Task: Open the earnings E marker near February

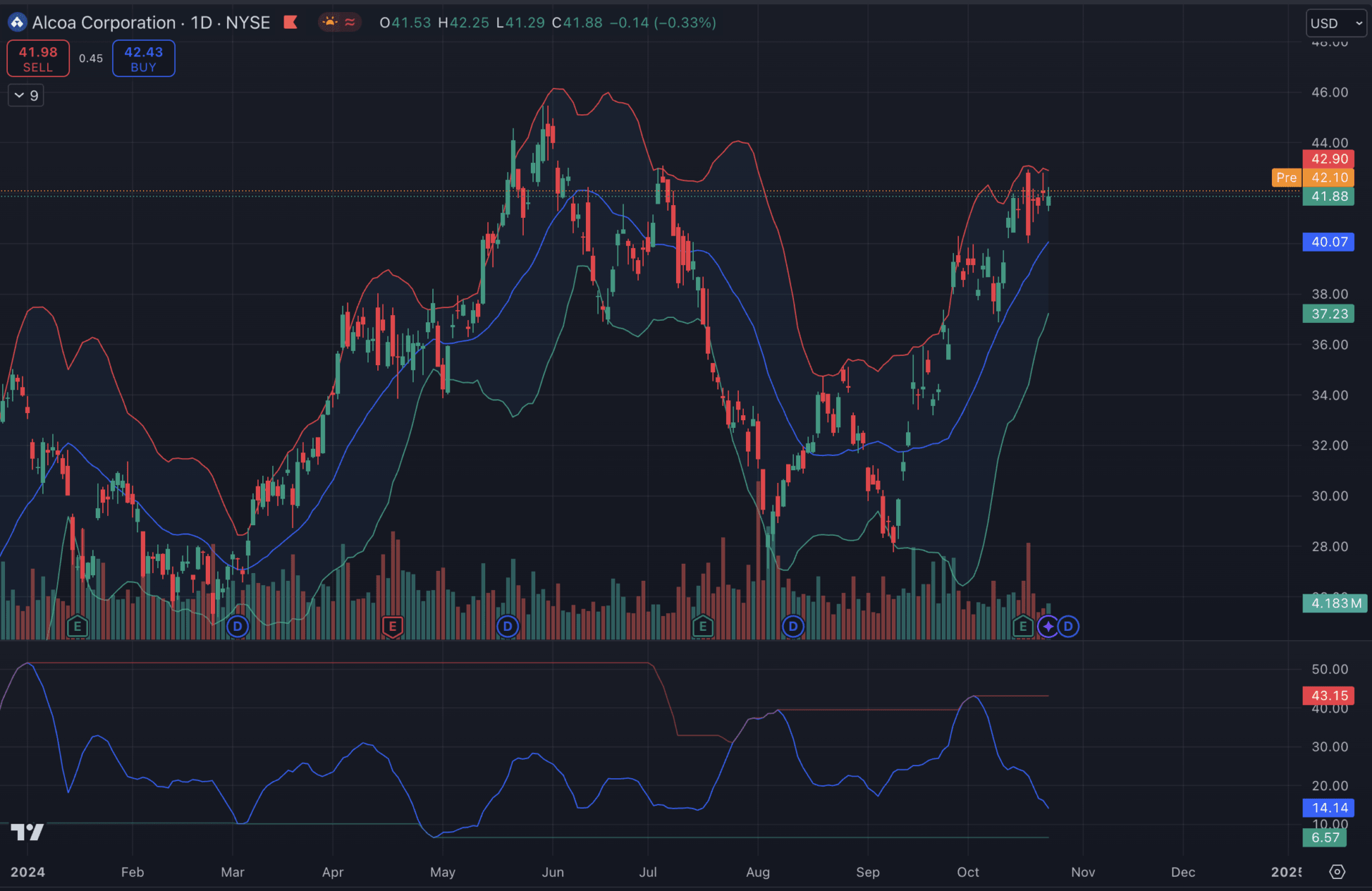Action: point(77,627)
